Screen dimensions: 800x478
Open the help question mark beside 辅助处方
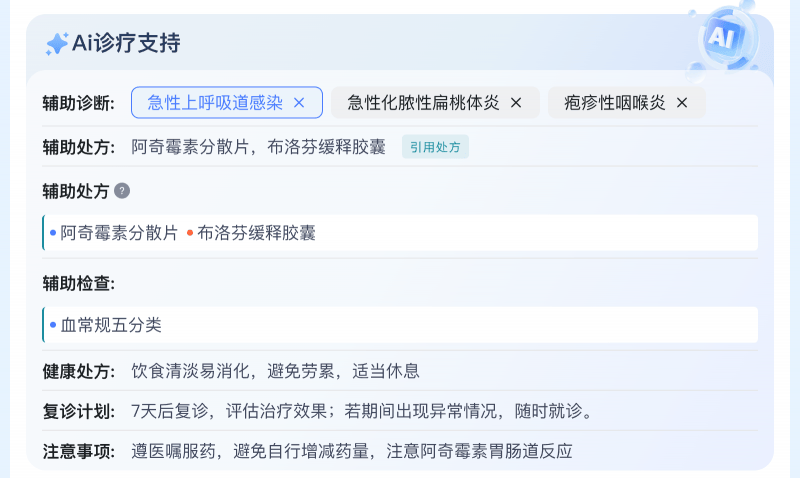pyautogui.click(x=122, y=191)
